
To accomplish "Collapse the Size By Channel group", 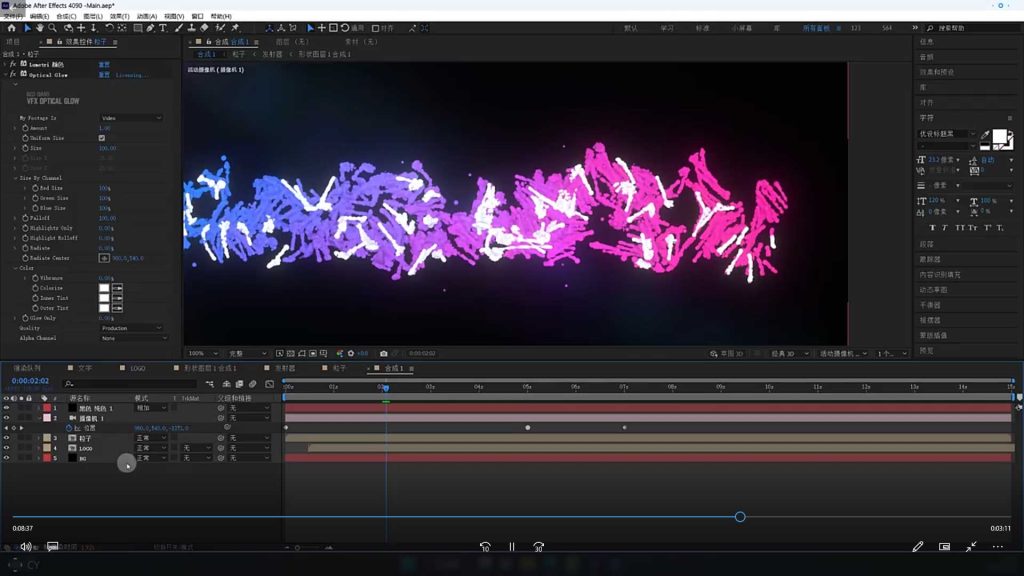I will click(x=16, y=178).
